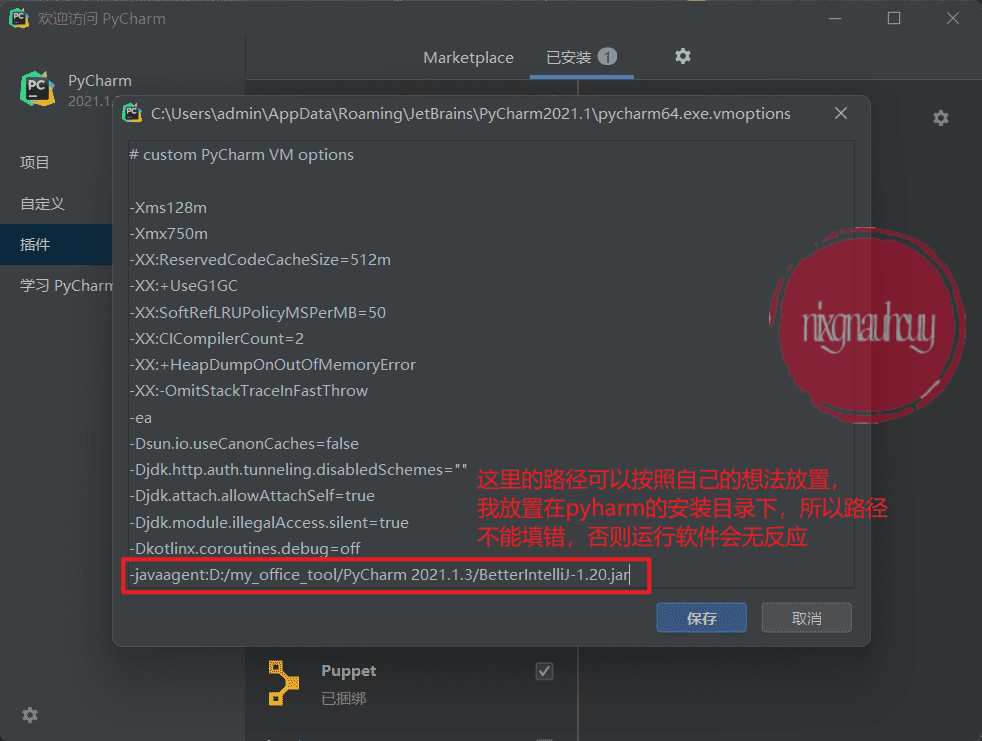This screenshot has width=982, height=741.
Task: Minimize the PyCharm welcome window
Action: 835,18
